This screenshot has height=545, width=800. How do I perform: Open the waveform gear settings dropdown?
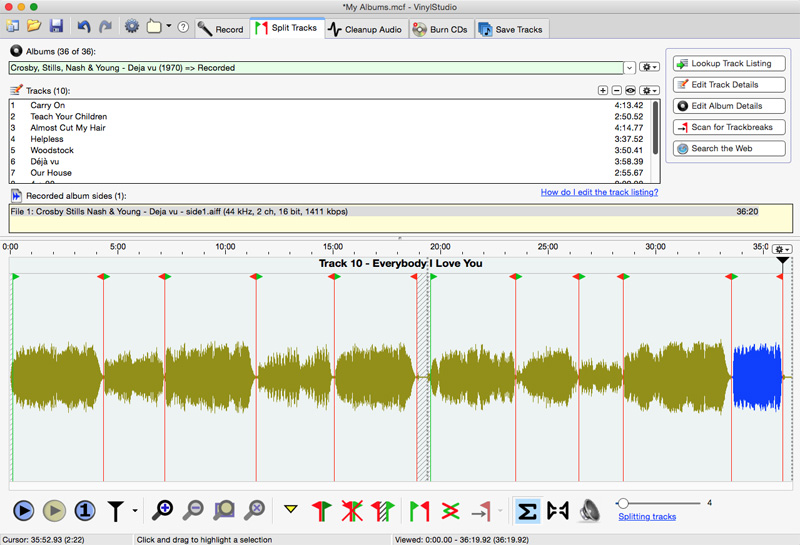pos(782,249)
